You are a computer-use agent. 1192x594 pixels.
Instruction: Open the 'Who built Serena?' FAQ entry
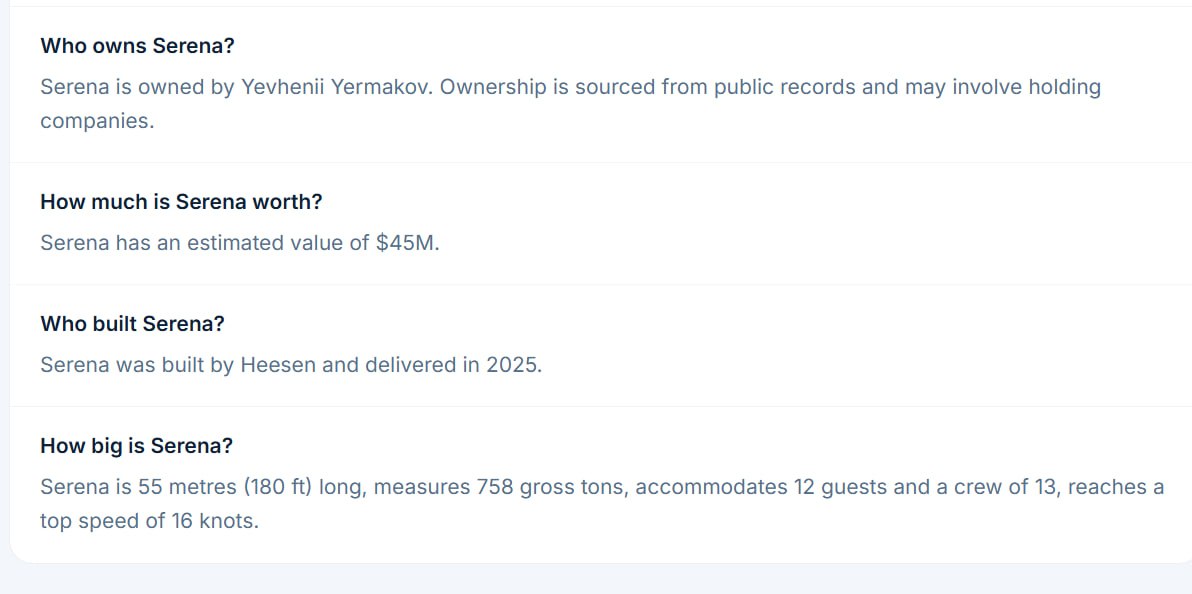point(132,324)
